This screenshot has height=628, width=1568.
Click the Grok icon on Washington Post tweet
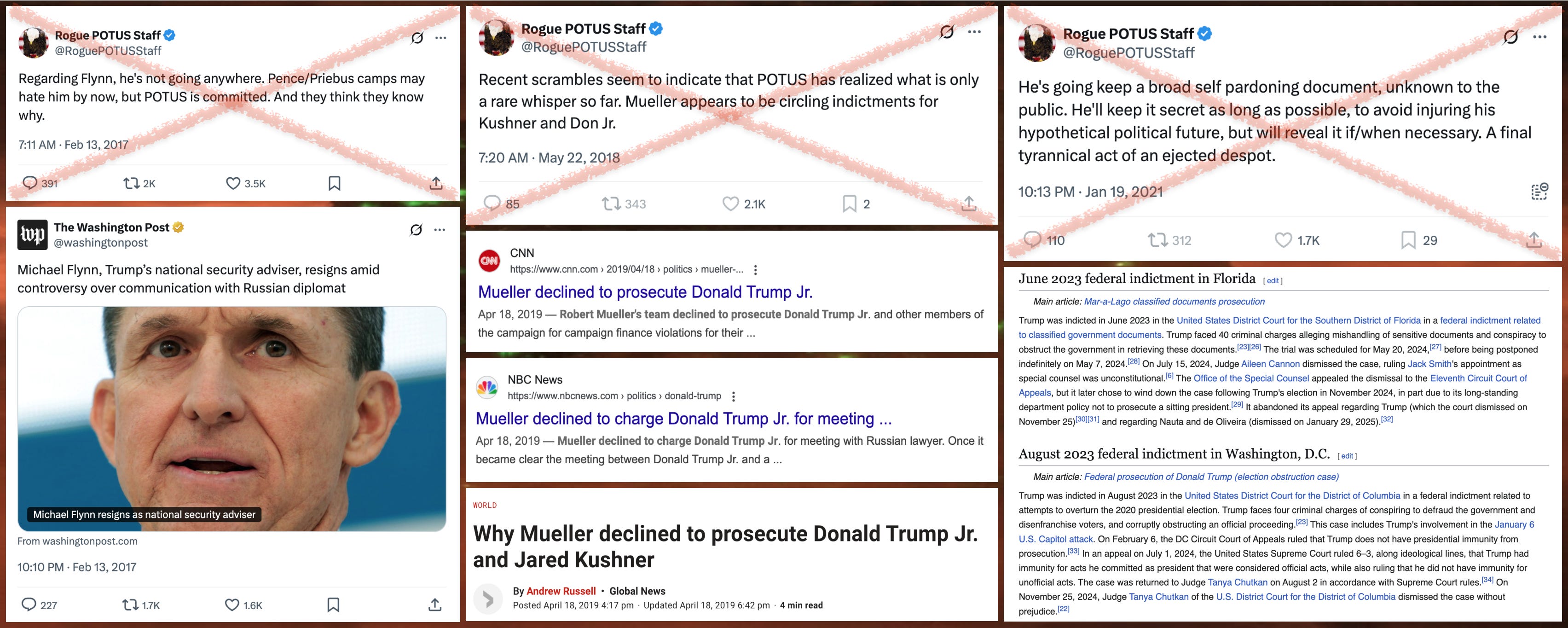(416, 230)
